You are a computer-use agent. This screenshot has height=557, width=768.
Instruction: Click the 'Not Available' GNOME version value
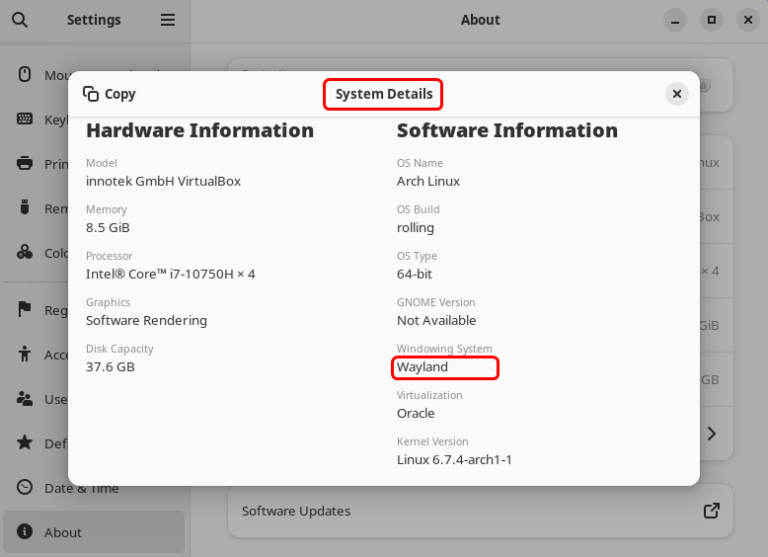point(436,320)
